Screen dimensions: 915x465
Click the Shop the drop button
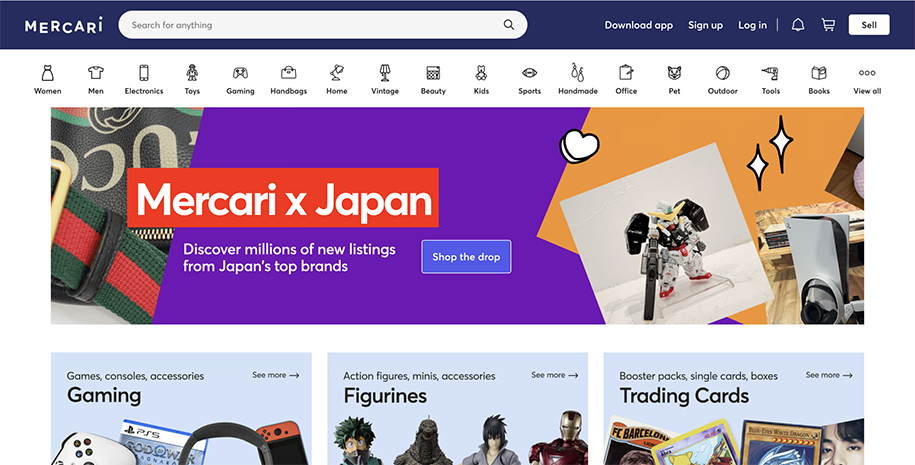tap(466, 257)
